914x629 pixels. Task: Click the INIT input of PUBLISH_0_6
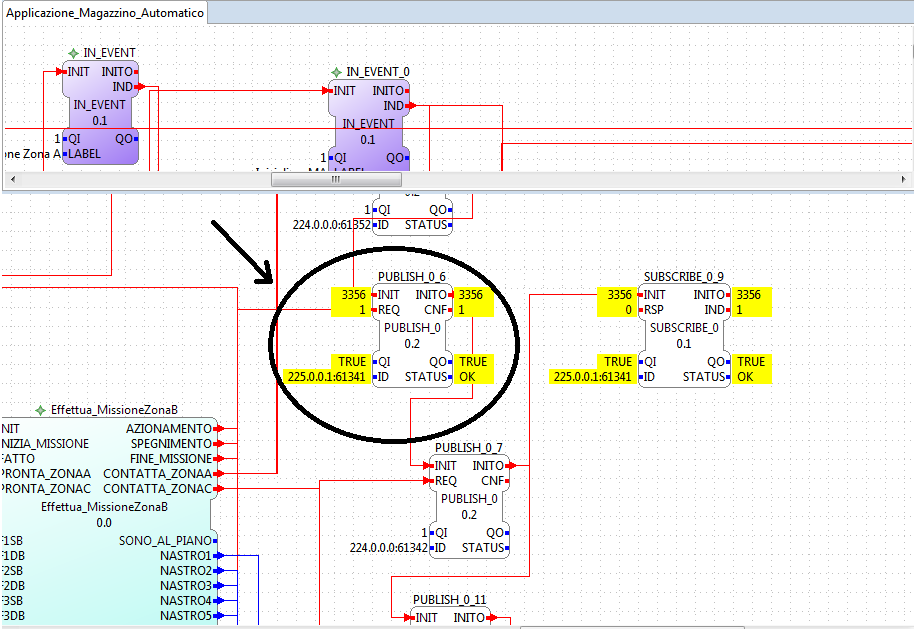point(388,295)
